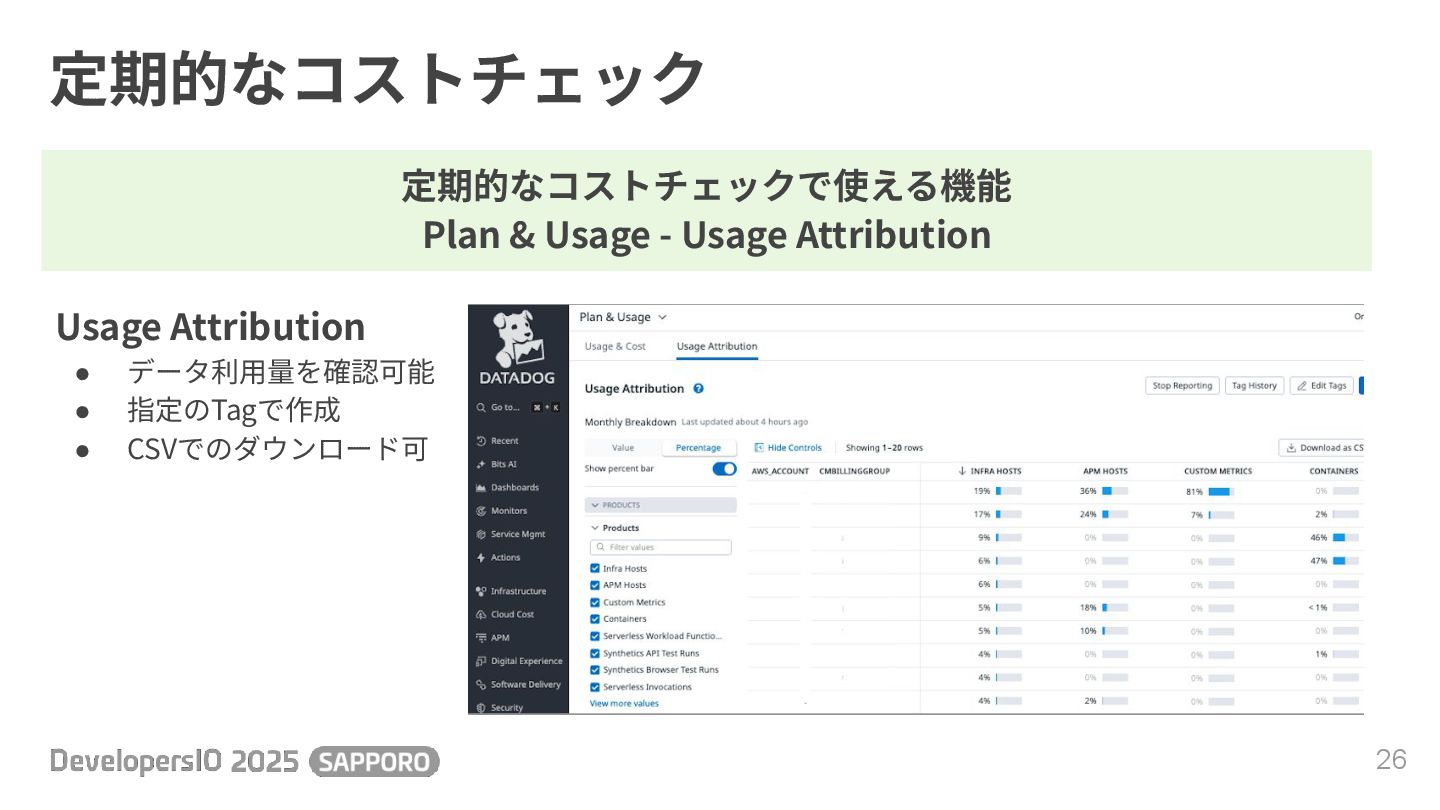Viewport: 1440px width, 810px height.
Task: Open the Plan & Usage dropdown
Action: pyautogui.click(x=623, y=317)
